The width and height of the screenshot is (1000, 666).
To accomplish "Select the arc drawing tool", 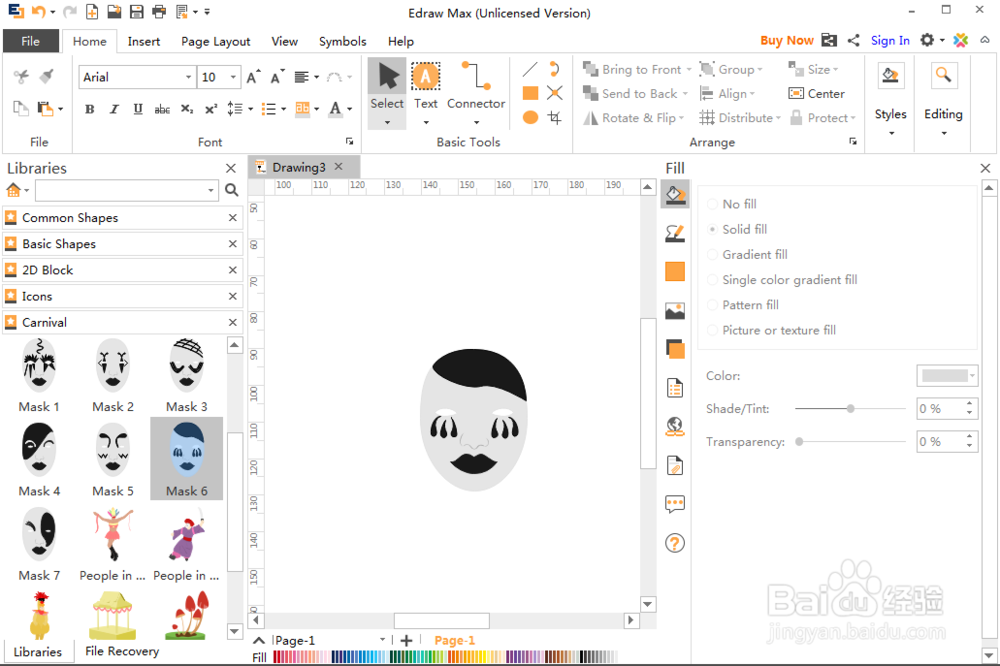I will 554,69.
